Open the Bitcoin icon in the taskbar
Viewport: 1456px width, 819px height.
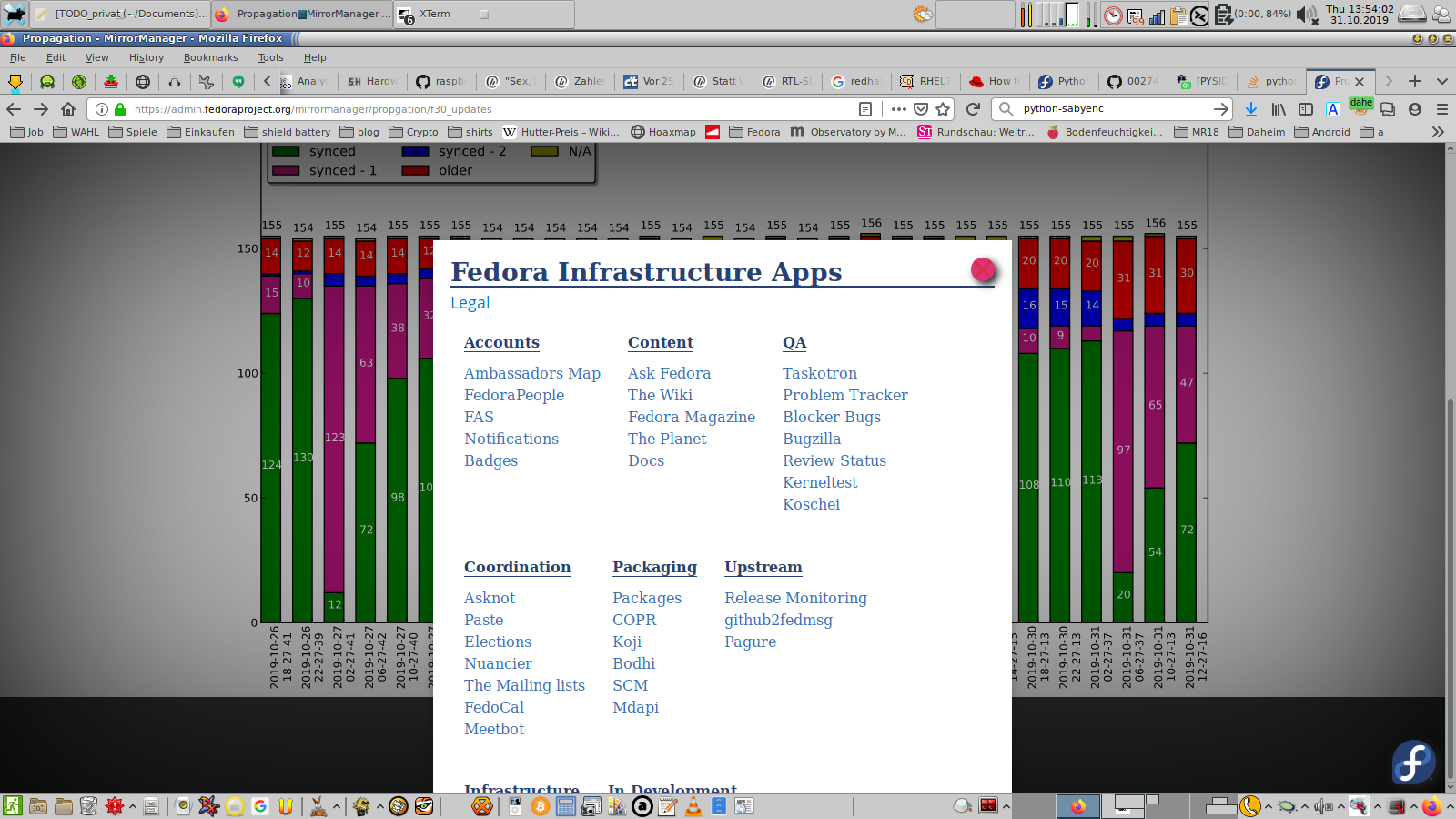click(541, 806)
